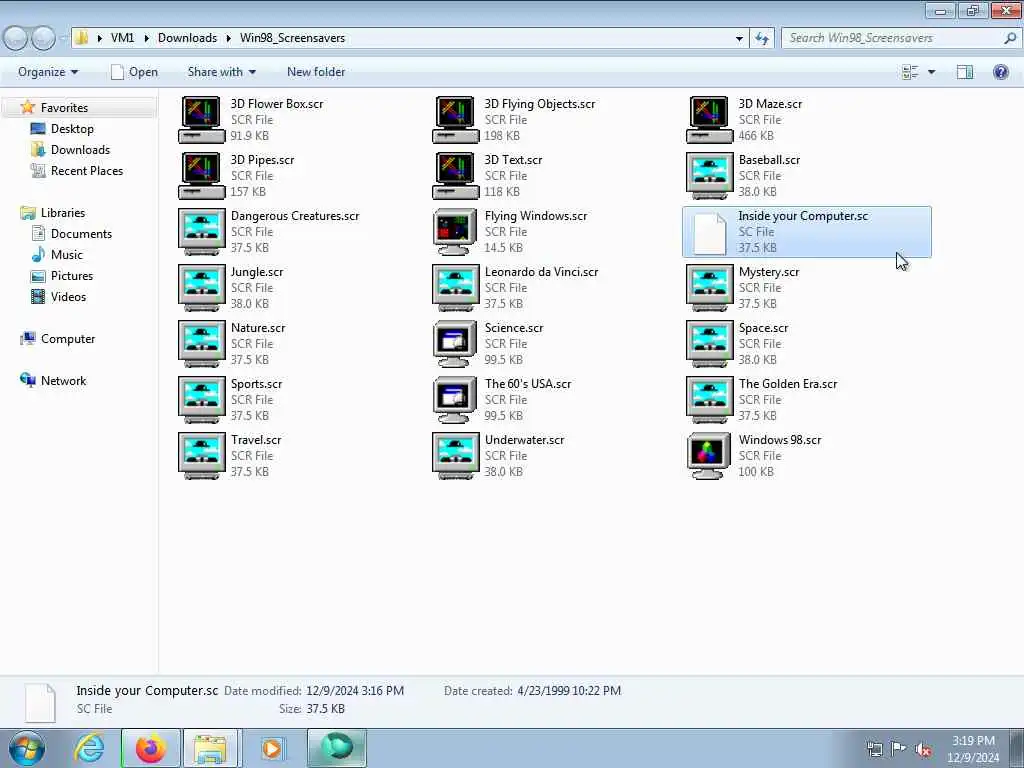Open the Windows Start button

point(27,748)
